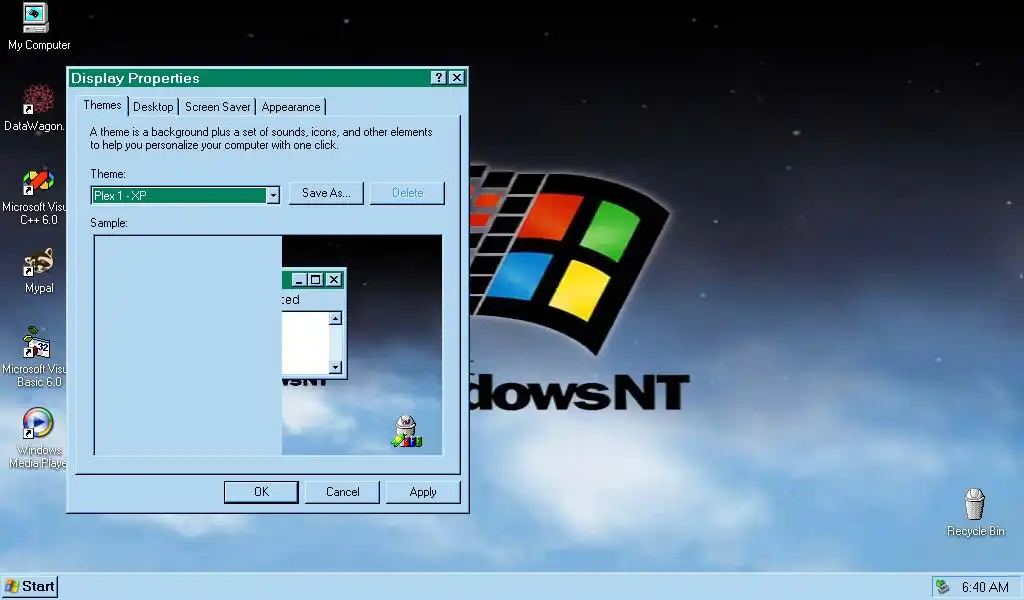This screenshot has height=600, width=1024.
Task: Open the Start menu
Action: point(29,586)
